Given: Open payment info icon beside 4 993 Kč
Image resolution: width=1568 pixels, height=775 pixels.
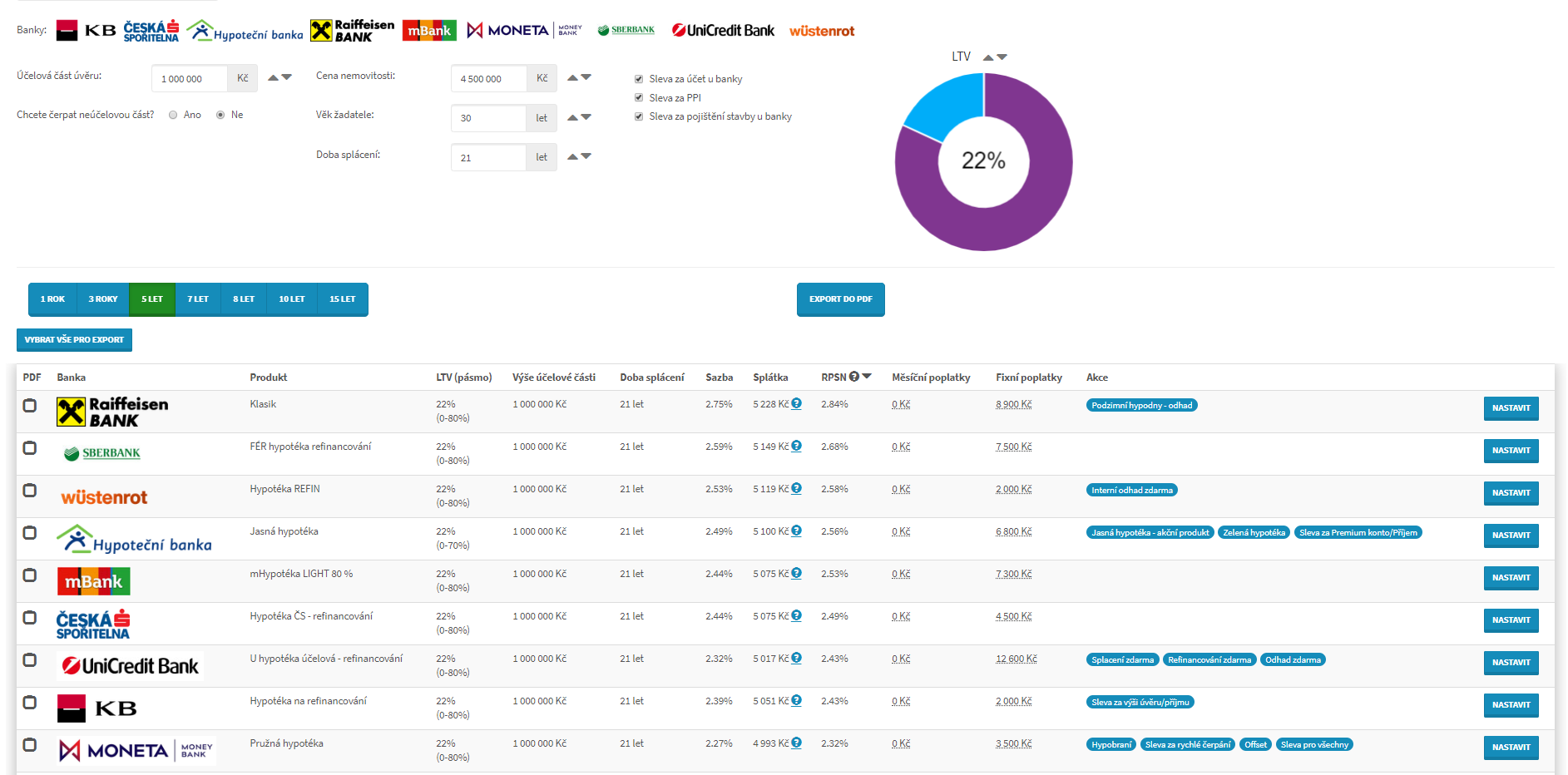Looking at the screenshot, I should 796,743.
